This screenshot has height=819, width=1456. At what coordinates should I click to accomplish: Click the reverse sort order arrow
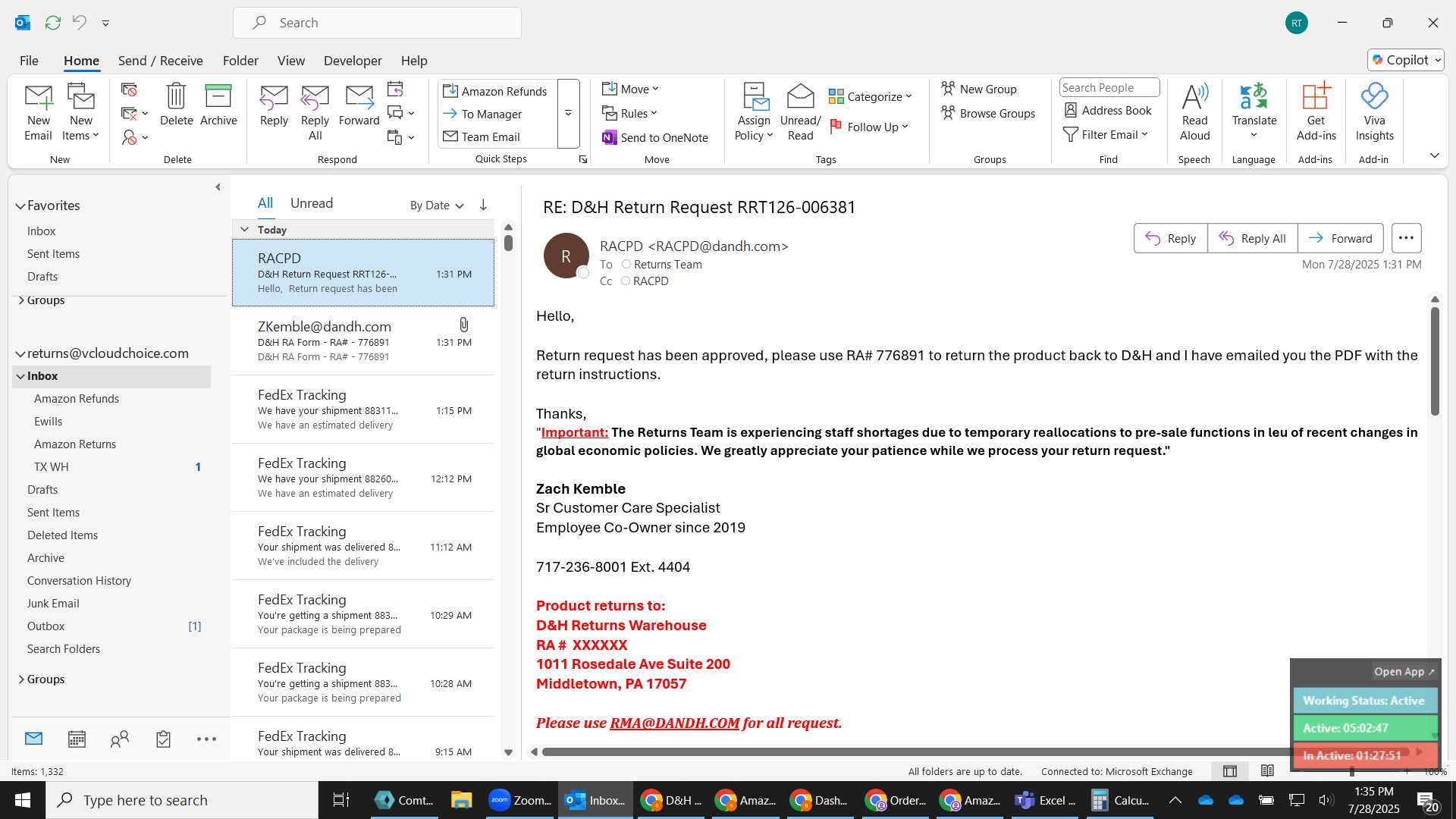click(x=483, y=205)
